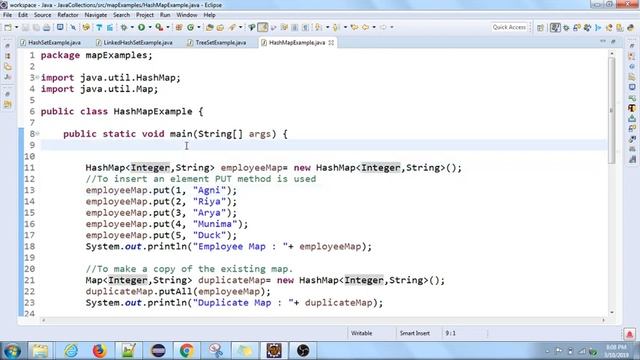Expand the Back history dropdown arrow
The image size is (640, 360).
coord(374,27)
